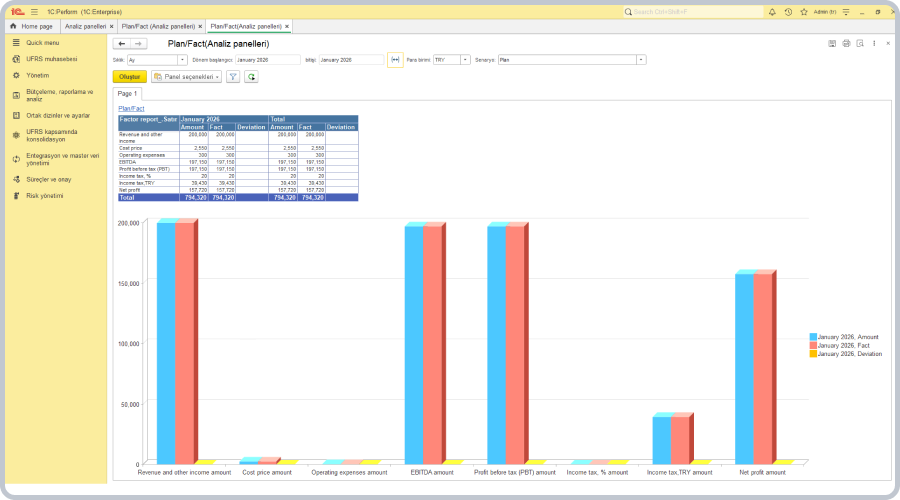Open the Plan/Fact link above the table
The width and height of the screenshot is (900, 500).
(x=131, y=108)
